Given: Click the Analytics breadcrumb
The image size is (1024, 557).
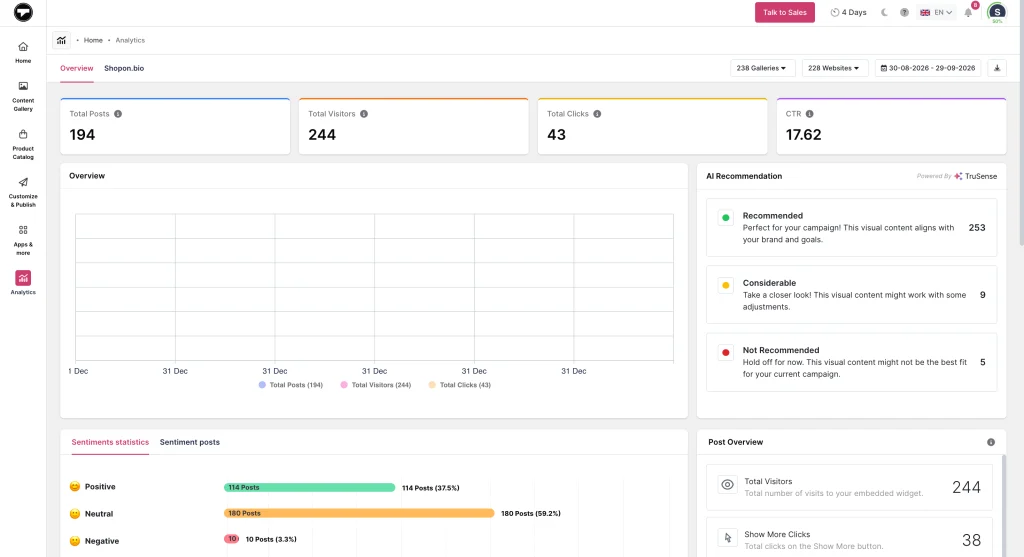Looking at the screenshot, I should coord(130,40).
